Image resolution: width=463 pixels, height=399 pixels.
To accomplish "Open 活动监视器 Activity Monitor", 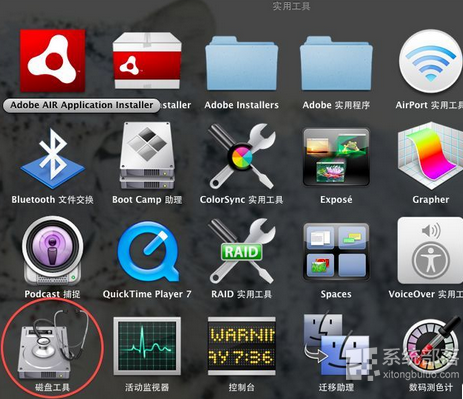I will [x=147, y=346].
